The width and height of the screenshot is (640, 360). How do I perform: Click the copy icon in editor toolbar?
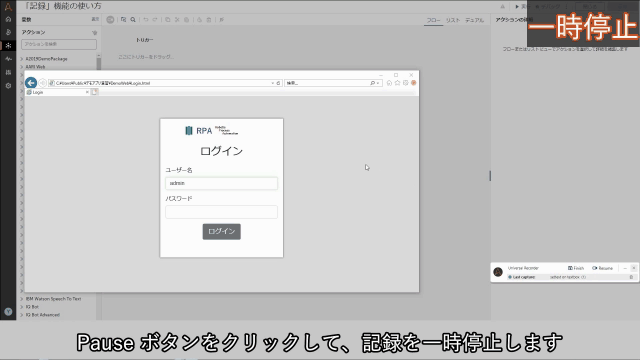pyautogui.click(x=168, y=20)
